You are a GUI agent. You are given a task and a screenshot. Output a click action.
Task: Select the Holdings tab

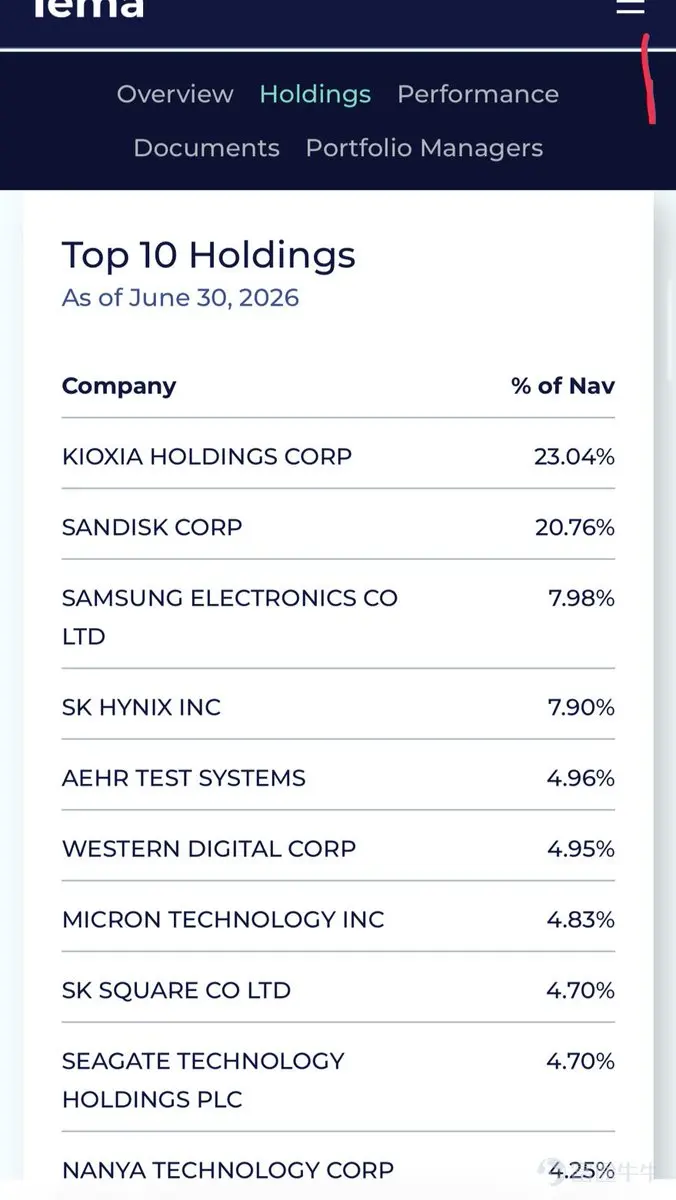click(315, 95)
